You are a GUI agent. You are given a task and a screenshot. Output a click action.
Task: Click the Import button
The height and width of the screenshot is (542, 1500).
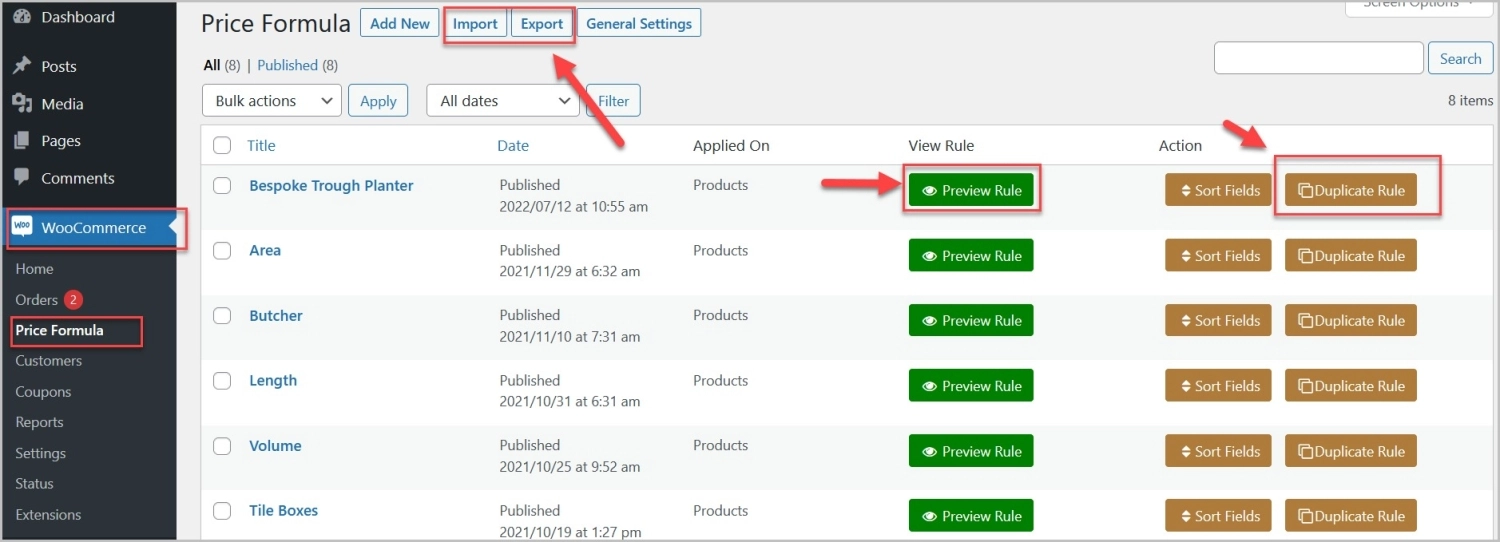[x=475, y=24]
